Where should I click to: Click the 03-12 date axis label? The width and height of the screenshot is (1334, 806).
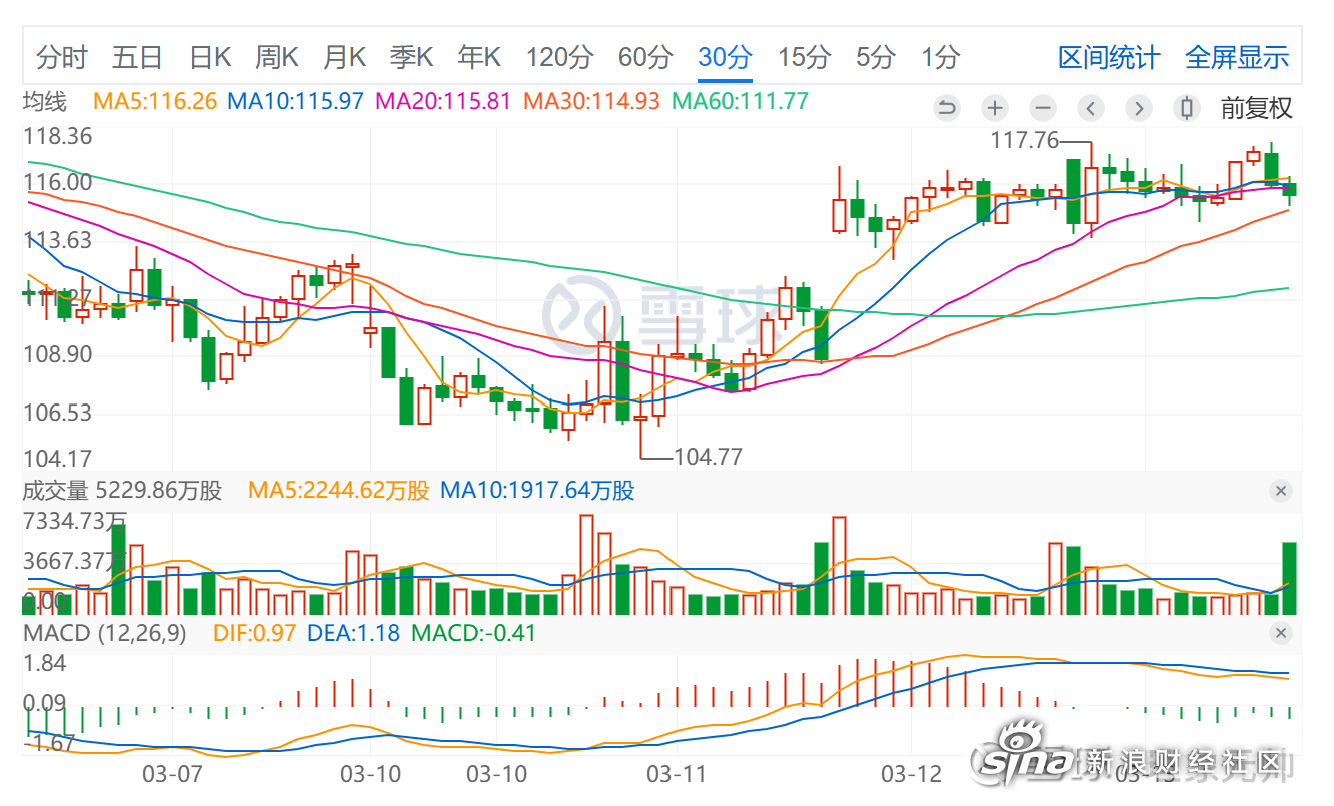(911, 774)
